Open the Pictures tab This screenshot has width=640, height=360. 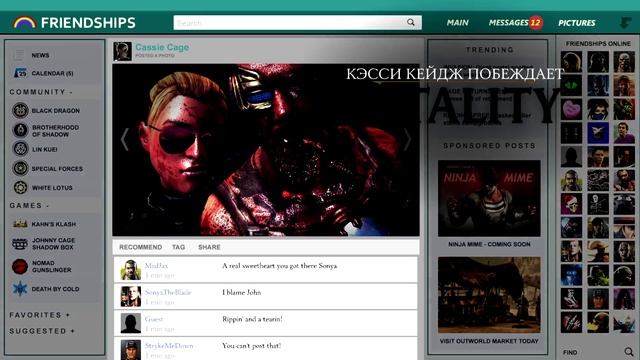pyautogui.click(x=577, y=23)
